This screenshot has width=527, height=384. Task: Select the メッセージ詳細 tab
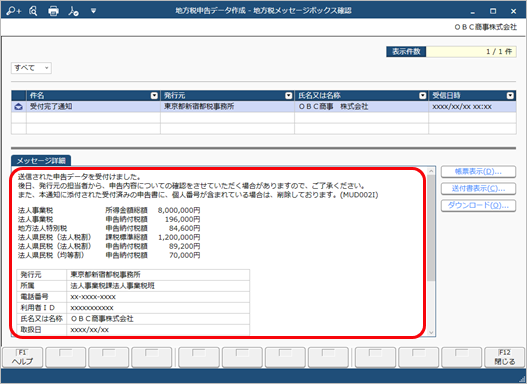point(41,161)
